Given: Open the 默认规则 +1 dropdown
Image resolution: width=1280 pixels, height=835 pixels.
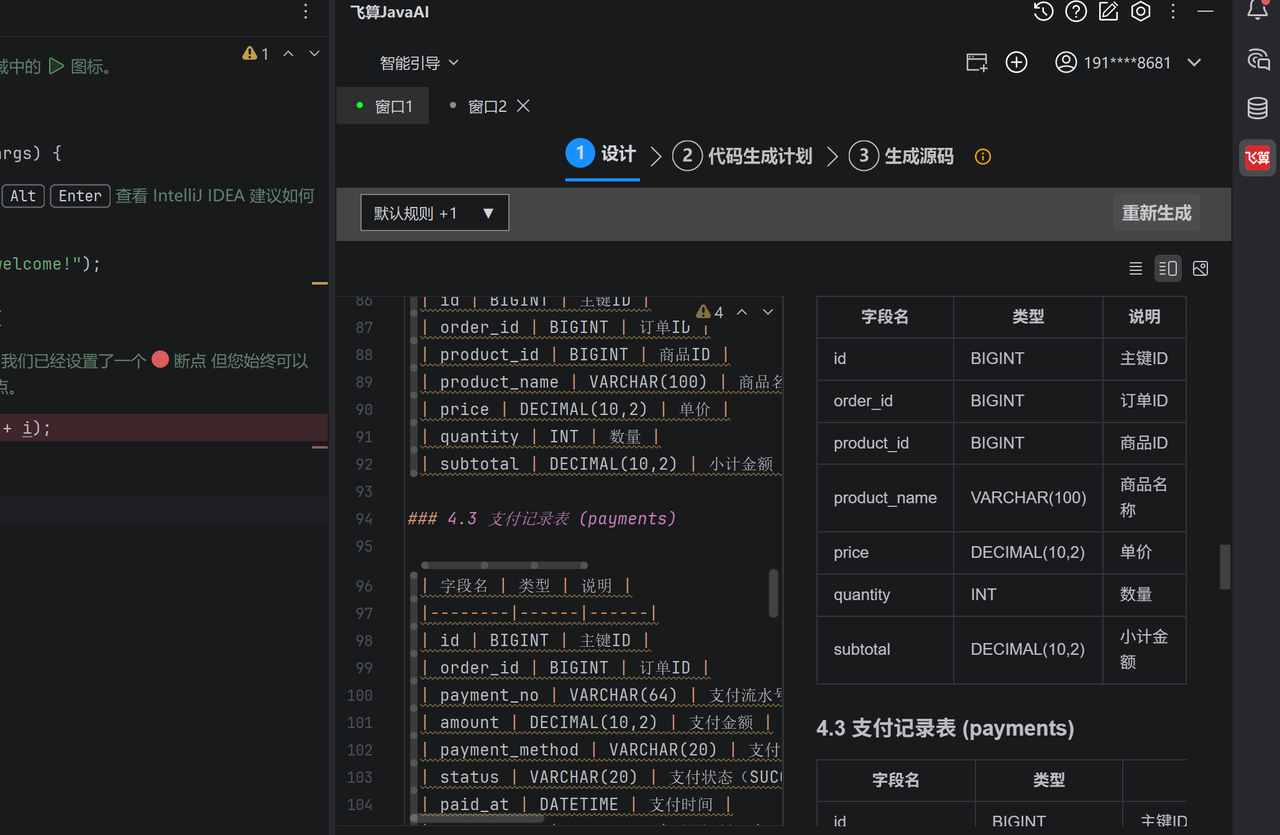Looking at the screenshot, I should [x=435, y=213].
